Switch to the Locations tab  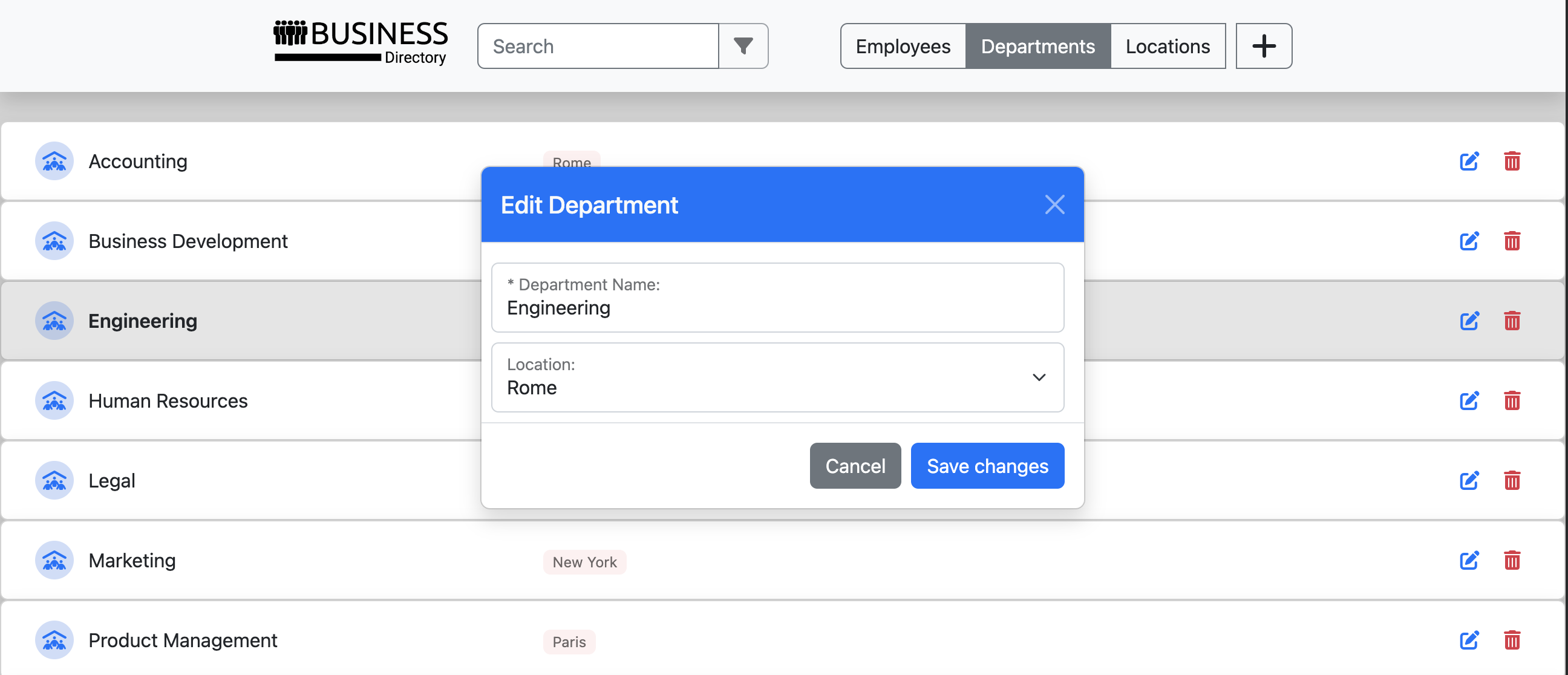pos(1167,46)
